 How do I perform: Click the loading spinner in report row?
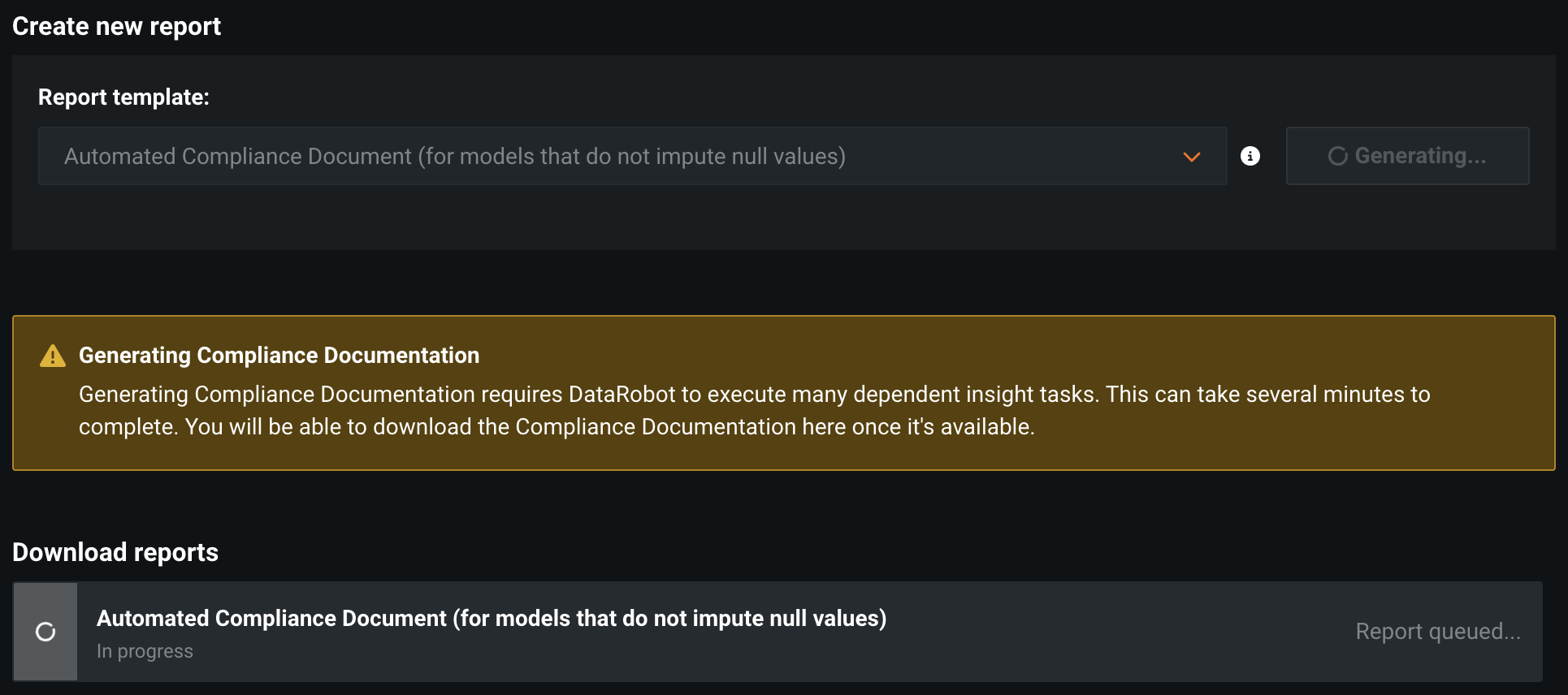[x=45, y=632]
